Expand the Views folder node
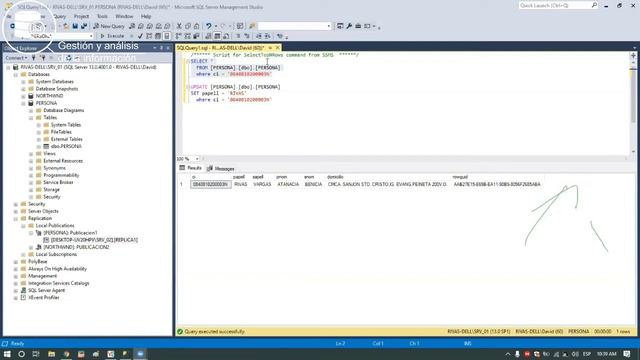Image resolution: width=640 pixels, height=360 pixels. [x=31, y=153]
